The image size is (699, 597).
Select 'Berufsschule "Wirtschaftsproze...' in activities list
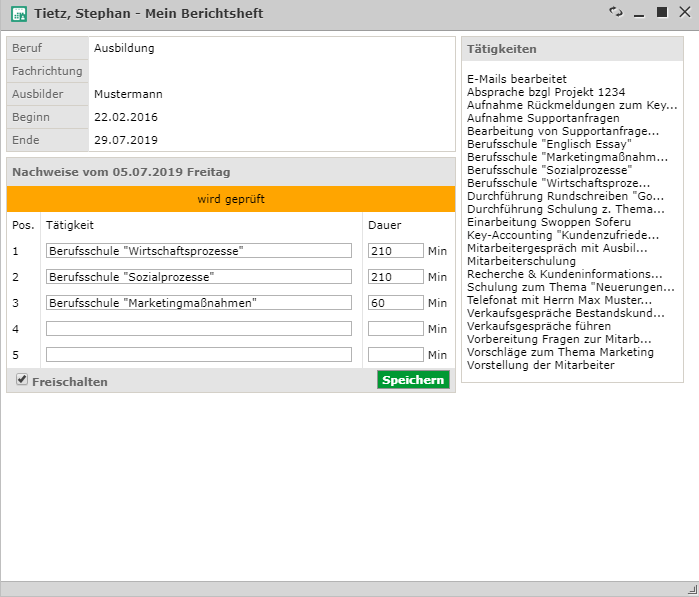click(559, 183)
